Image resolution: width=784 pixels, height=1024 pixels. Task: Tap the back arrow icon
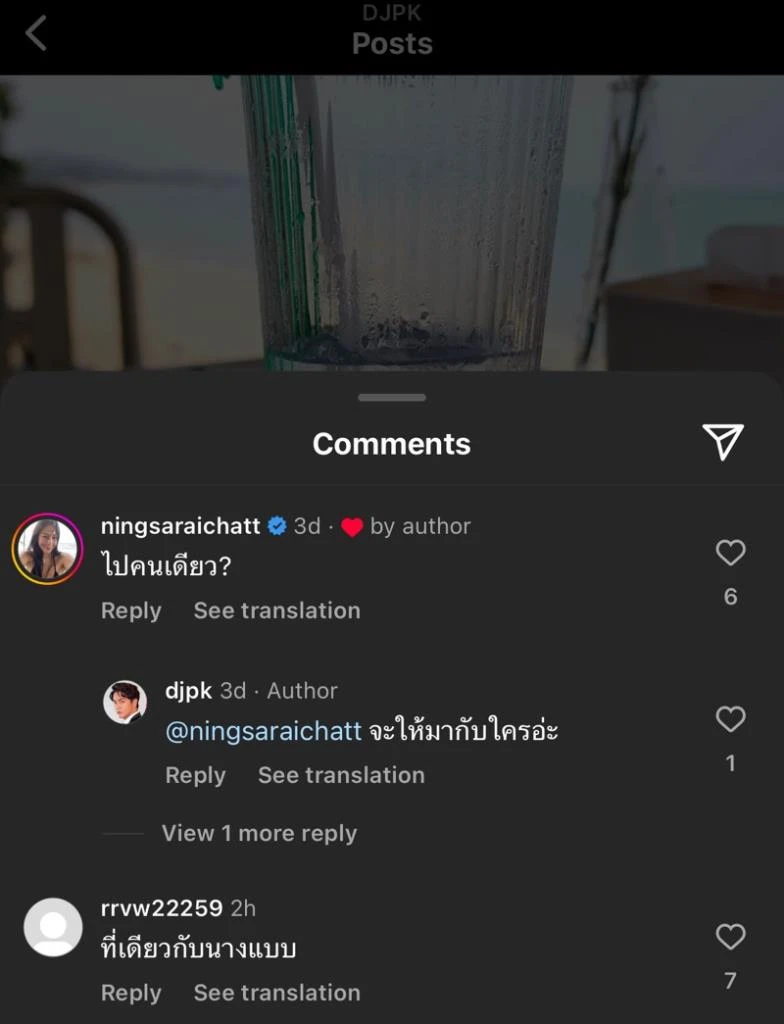coord(36,35)
